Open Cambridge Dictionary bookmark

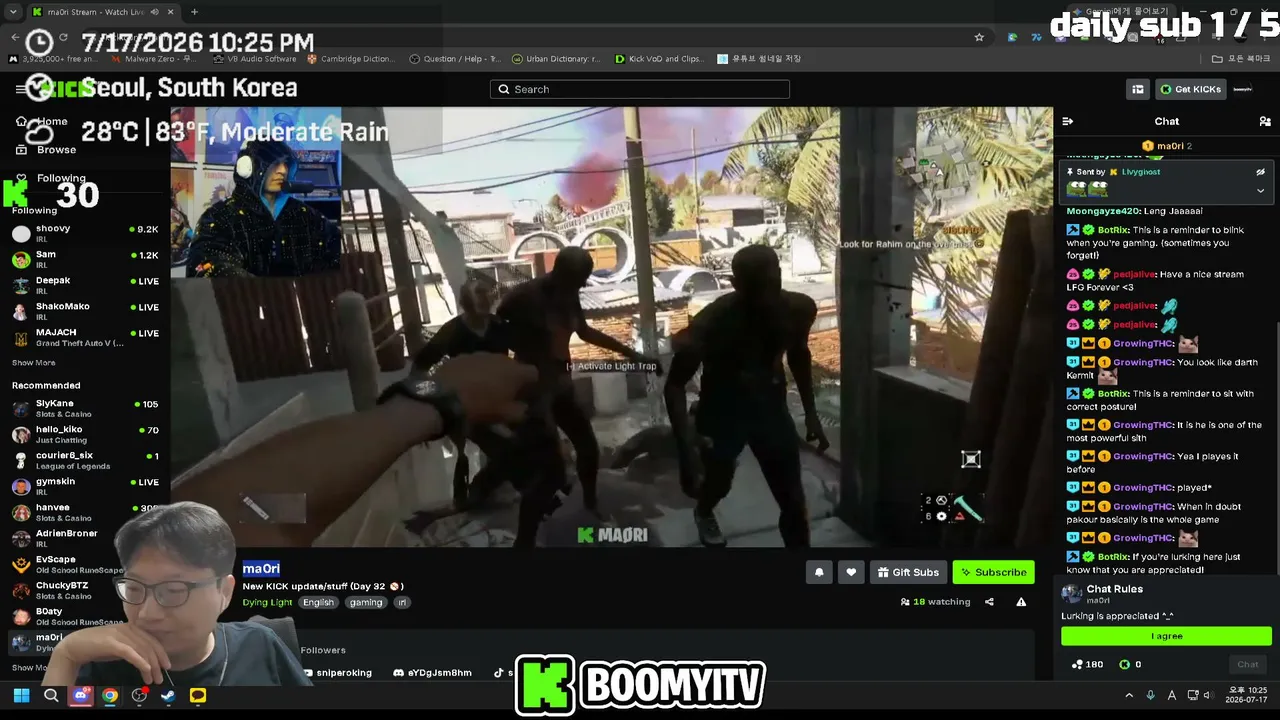tap(351, 59)
